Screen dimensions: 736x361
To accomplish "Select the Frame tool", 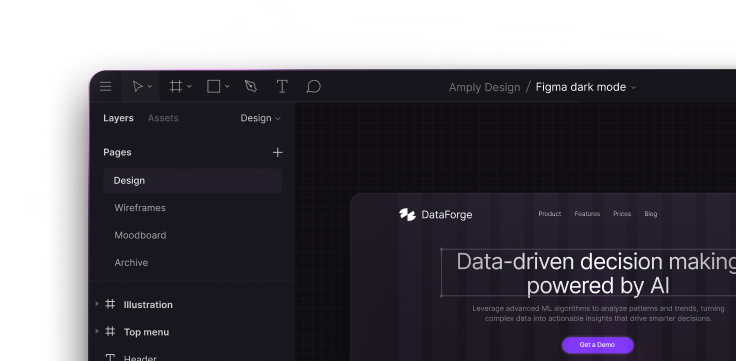I will pyautogui.click(x=176, y=86).
